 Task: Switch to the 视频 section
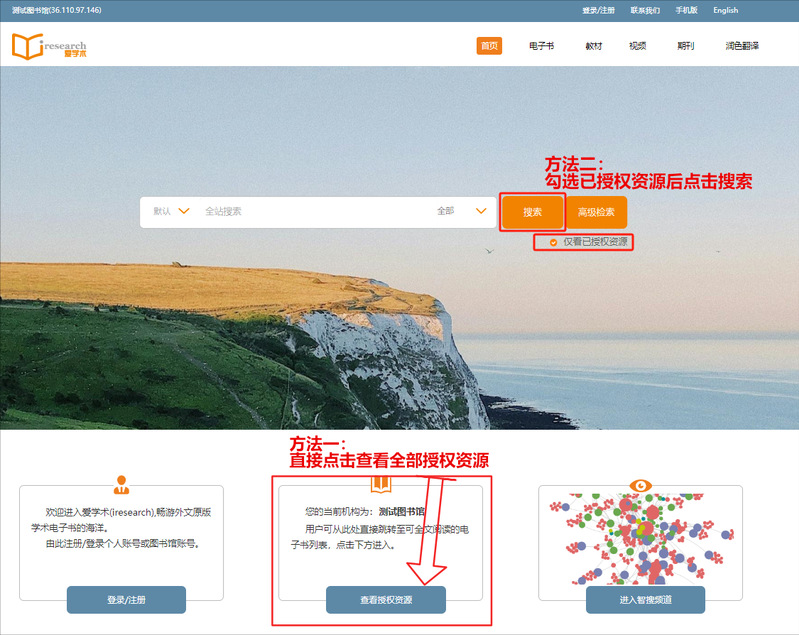click(x=637, y=46)
